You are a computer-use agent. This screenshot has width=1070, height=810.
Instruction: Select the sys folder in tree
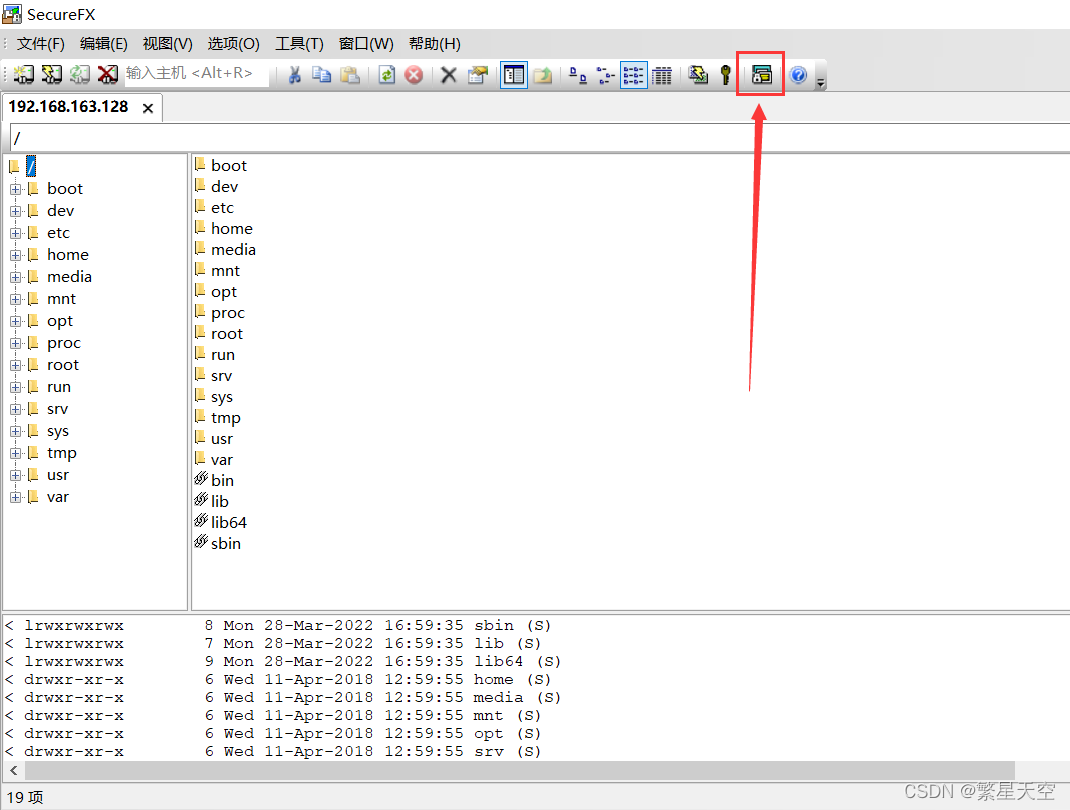click(x=58, y=431)
